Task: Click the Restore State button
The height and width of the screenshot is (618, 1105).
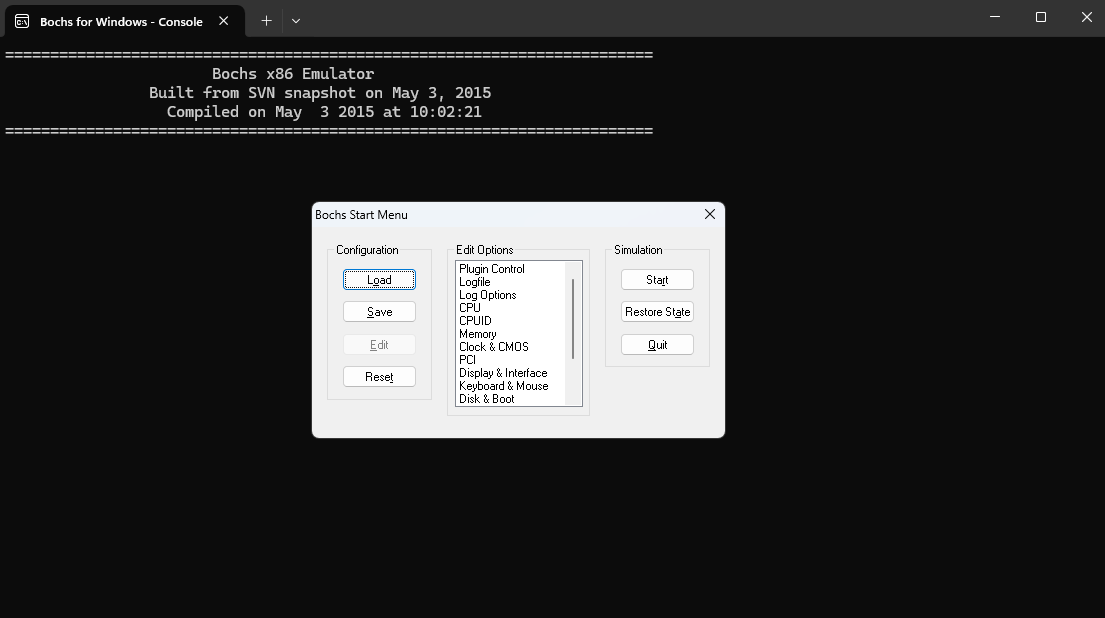Action: coord(657,312)
